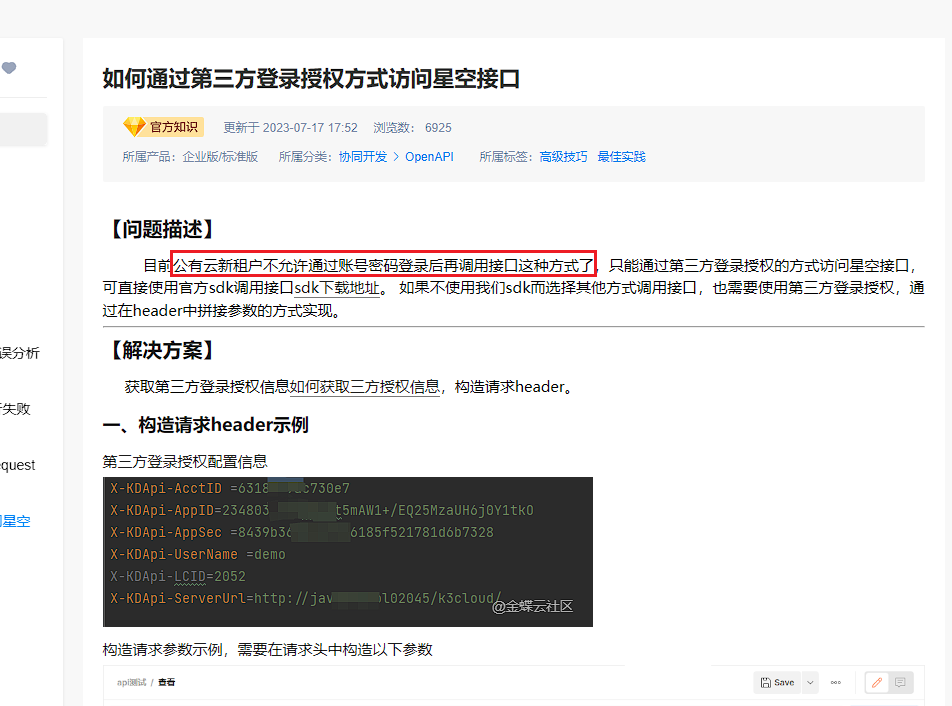Click the three-dot more options icon
The image size is (952, 706).
pyautogui.click(x=836, y=682)
